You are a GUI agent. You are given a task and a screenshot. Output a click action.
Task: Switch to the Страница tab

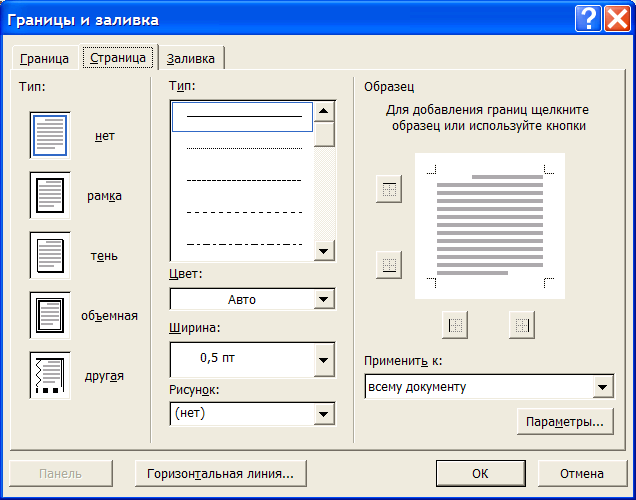[x=118, y=58]
